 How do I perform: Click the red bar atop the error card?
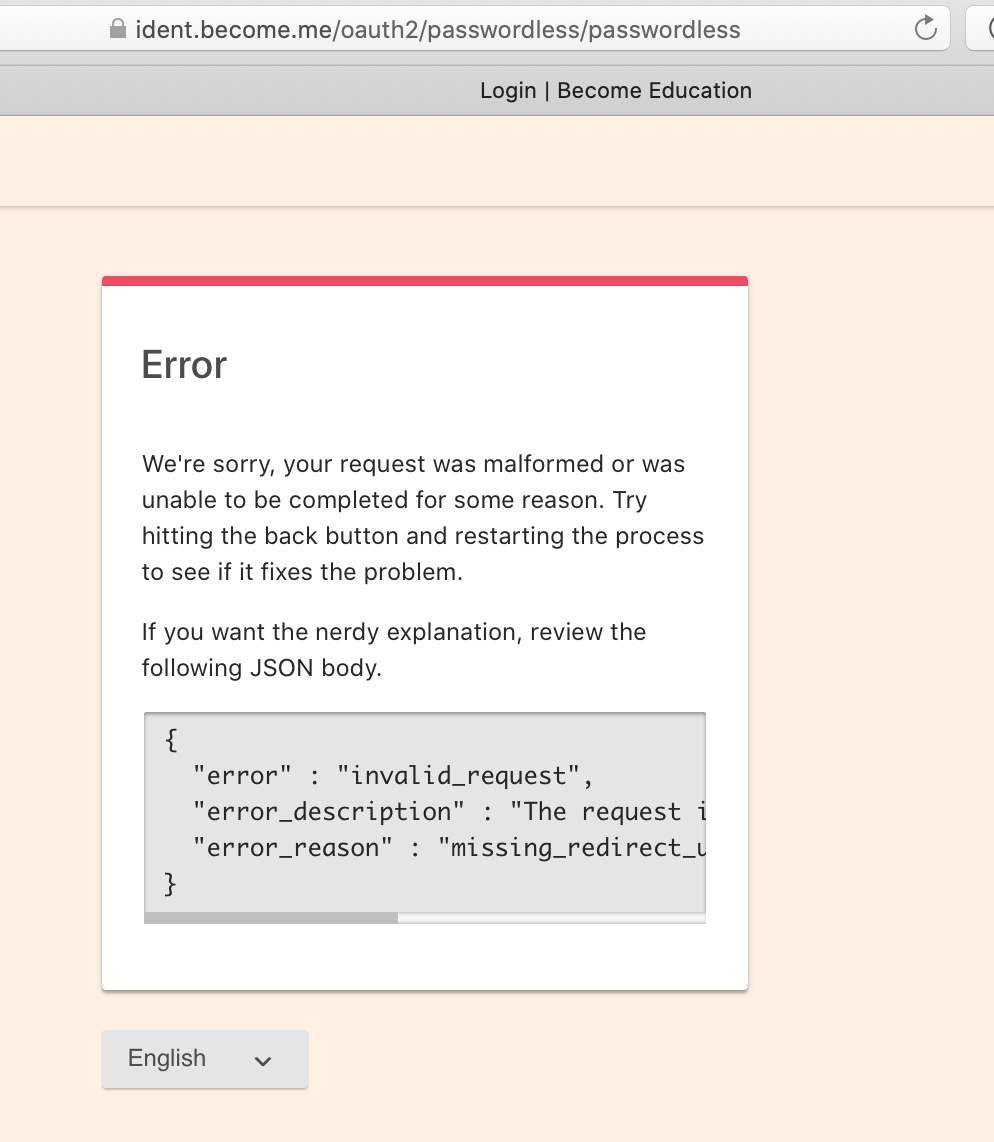tap(424, 280)
